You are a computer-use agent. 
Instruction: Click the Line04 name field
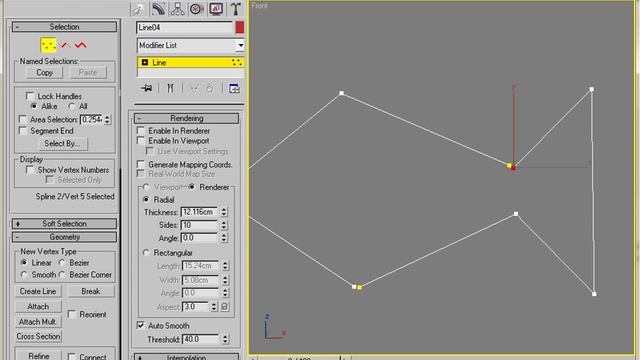(184, 27)
